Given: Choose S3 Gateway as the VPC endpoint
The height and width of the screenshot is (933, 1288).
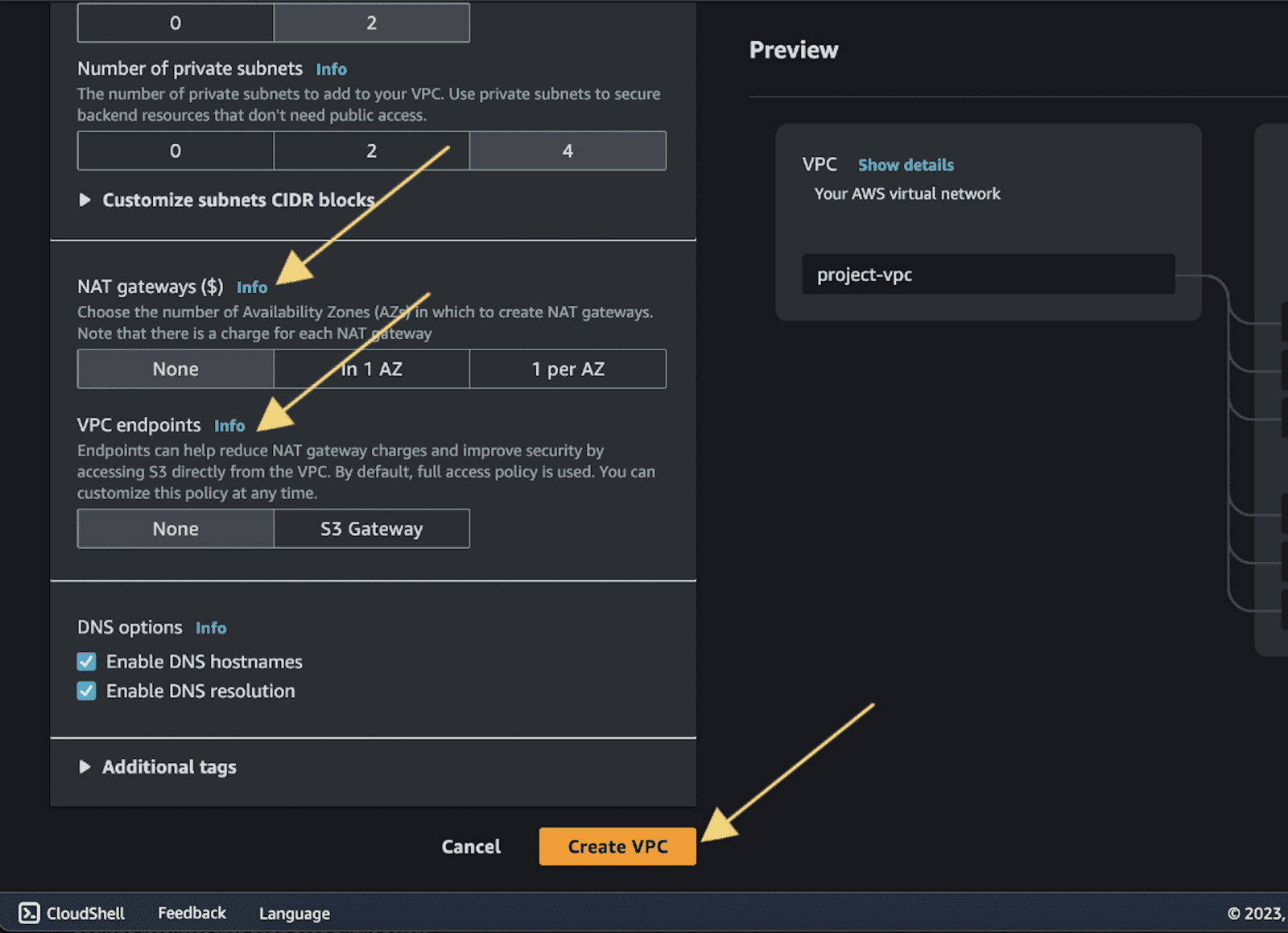Looking at the screenshot, I should click(372, 528).
